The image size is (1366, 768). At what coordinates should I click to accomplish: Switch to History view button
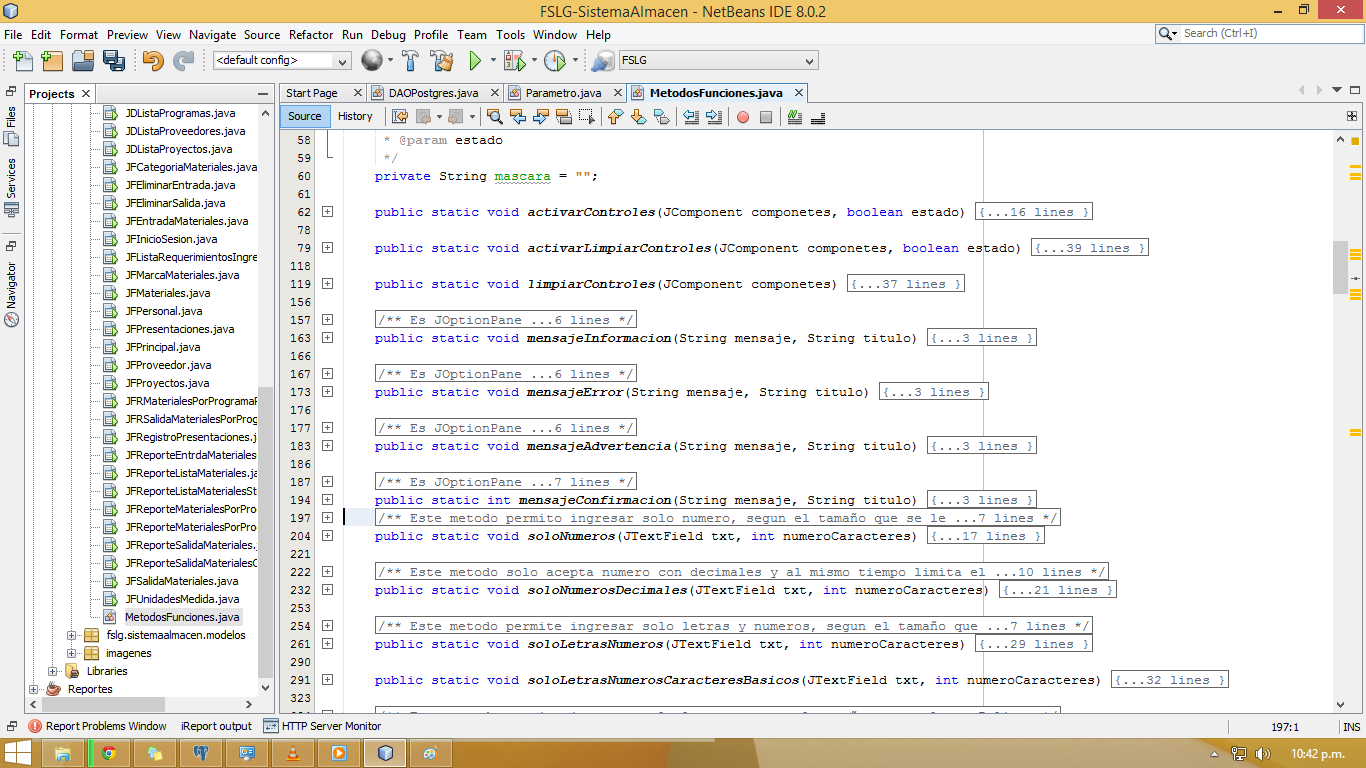pos(355,116)
